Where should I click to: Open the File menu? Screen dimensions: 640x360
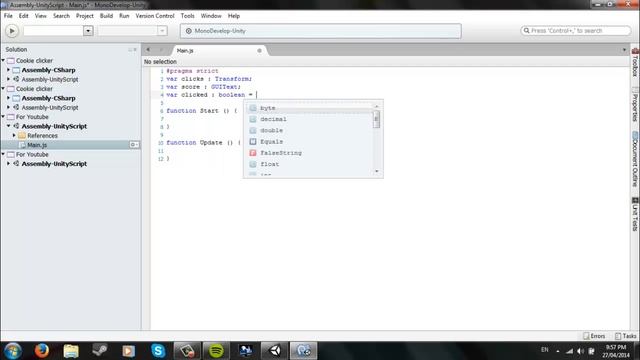[8, 16]
